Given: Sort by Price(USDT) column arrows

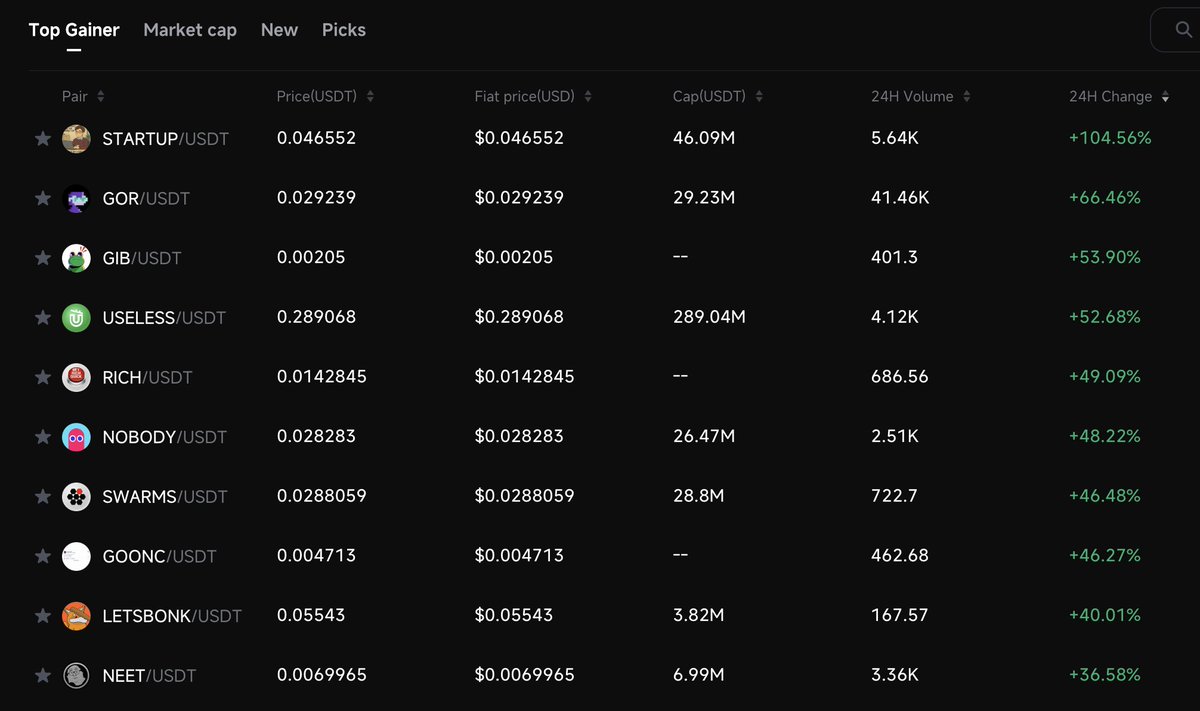Looking at the screenshot, I should click(371, 97).
